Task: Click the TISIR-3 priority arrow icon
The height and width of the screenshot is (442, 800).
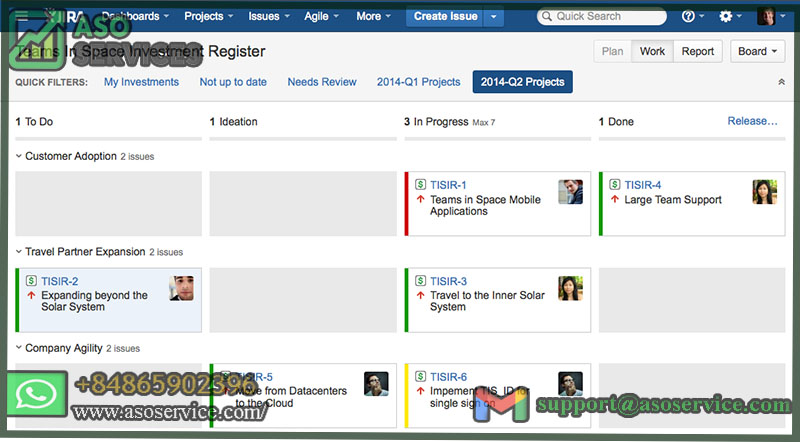Action: click(x=420, y=295)
